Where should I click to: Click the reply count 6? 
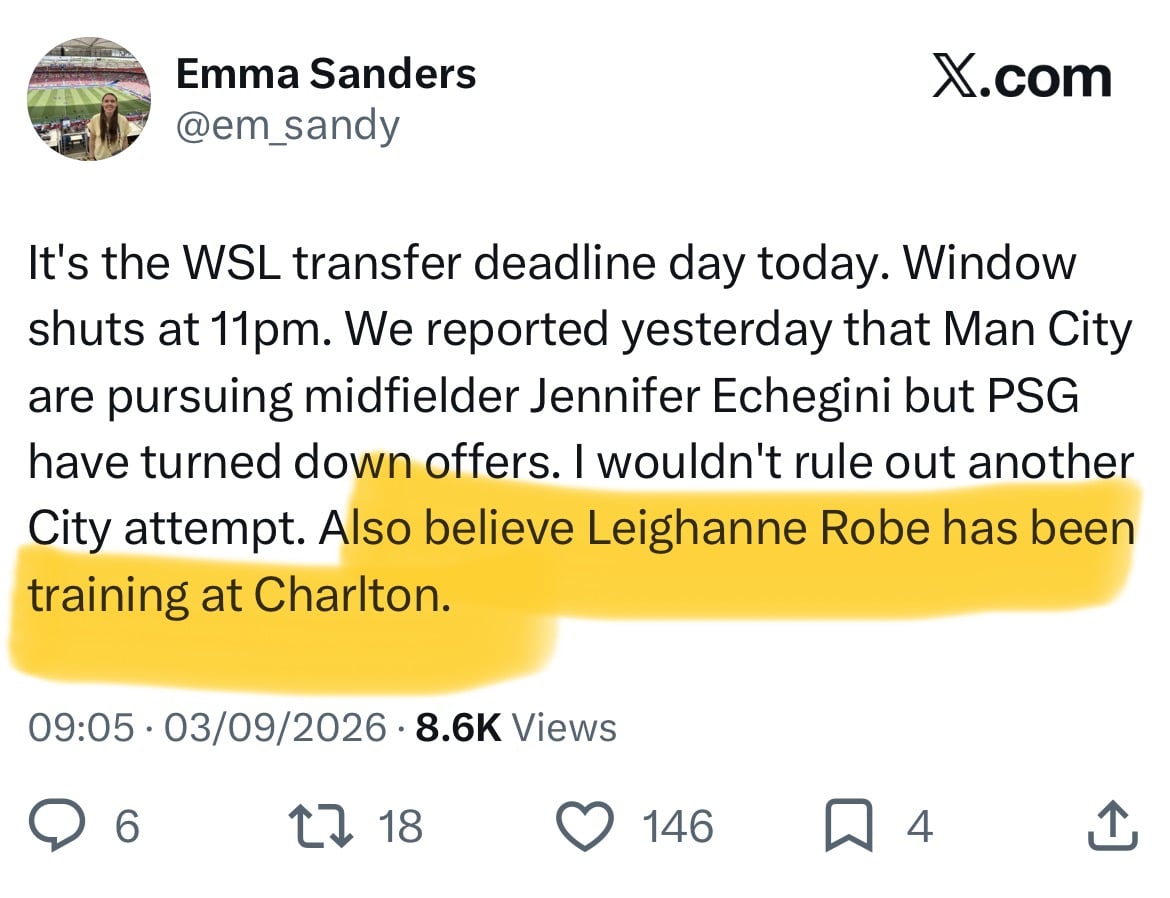[x=128, y=826]
